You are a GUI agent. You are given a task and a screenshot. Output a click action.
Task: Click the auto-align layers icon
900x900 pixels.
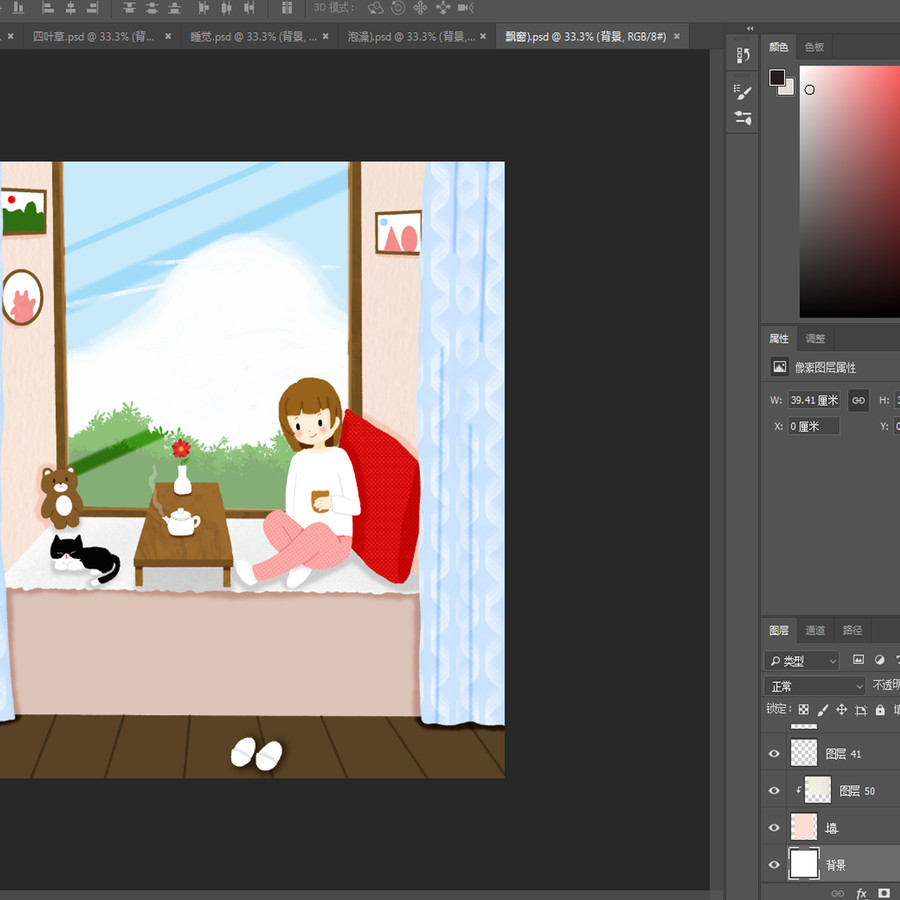(287, 7)
